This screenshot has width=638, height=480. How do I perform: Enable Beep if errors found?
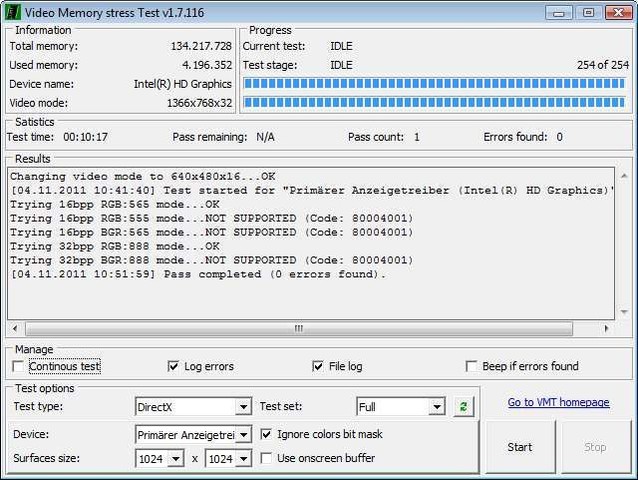[x=471, y=367]
